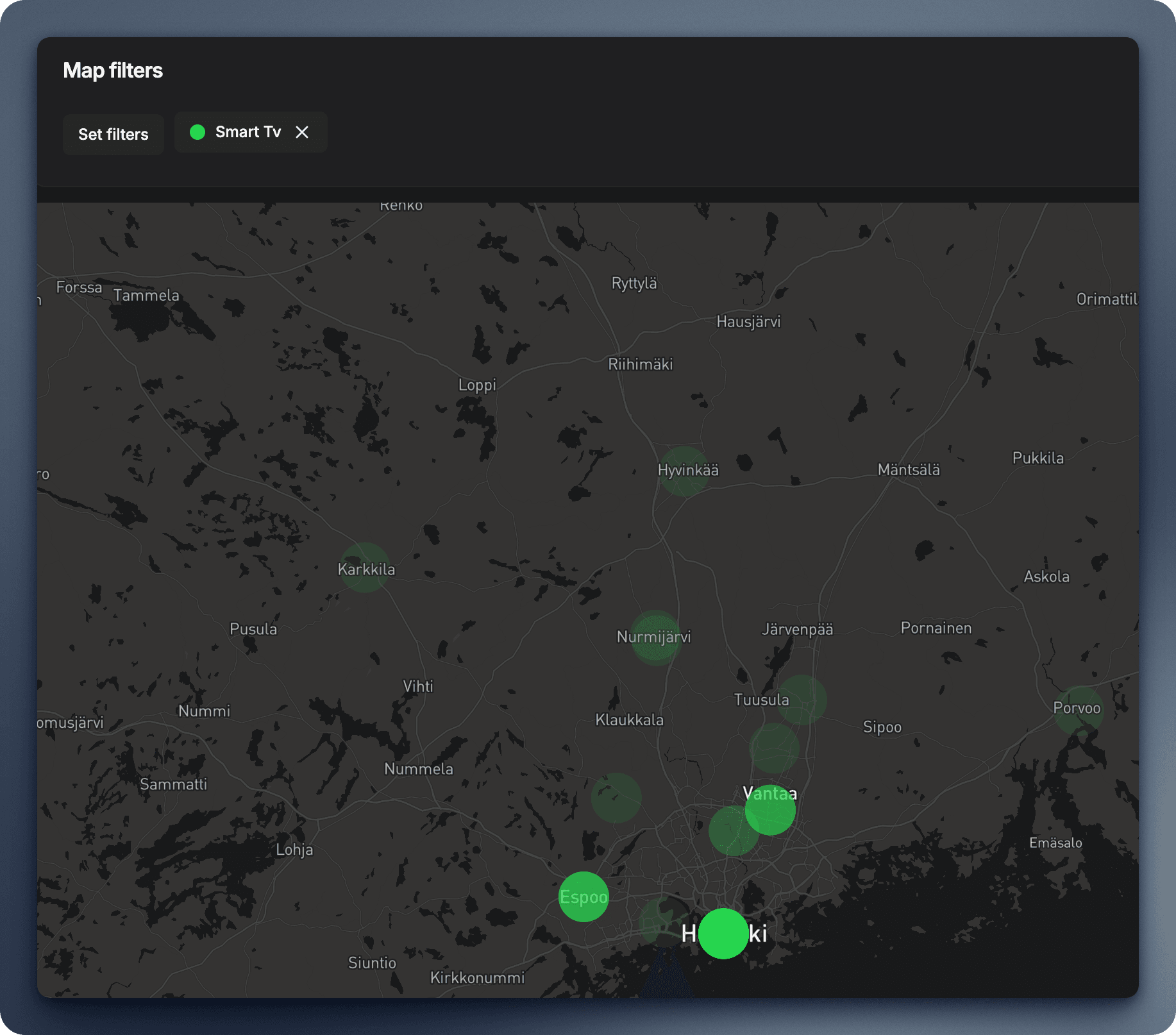The height and width of the screenshot is (1035, 1176).
Task: Open the Set filters button
Action: coord(113,134)
